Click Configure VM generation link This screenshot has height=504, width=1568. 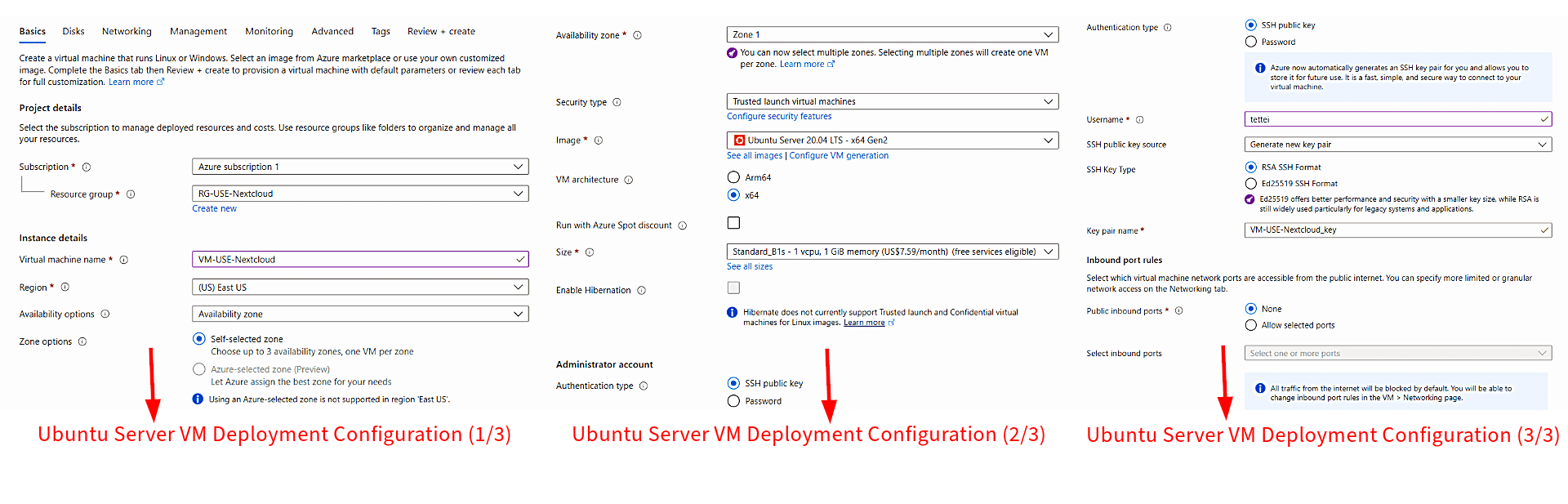coord(839,155)
